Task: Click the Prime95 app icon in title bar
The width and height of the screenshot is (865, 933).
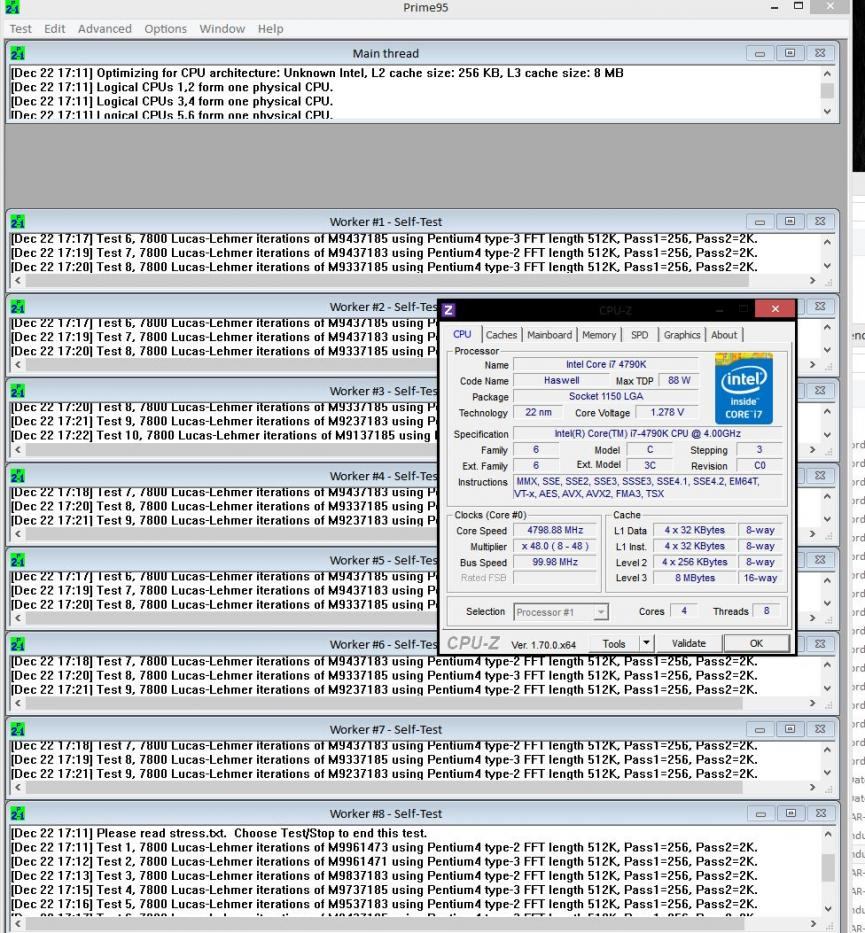Action: pos(12,7)
